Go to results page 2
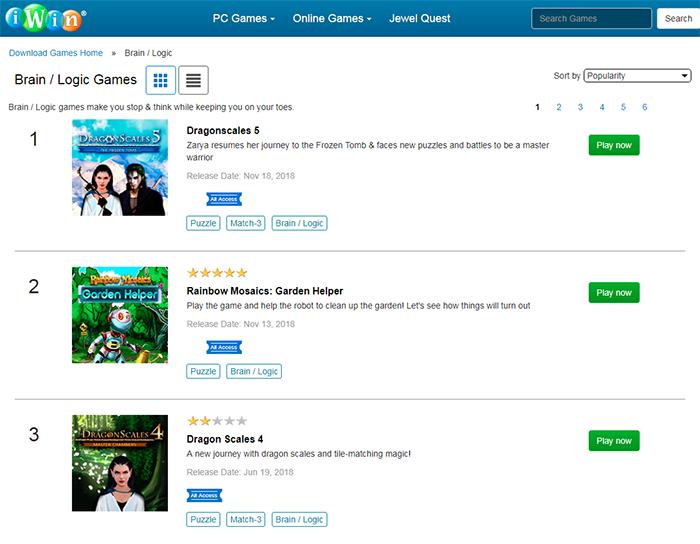The image size is (700, 544). [559, 107]
